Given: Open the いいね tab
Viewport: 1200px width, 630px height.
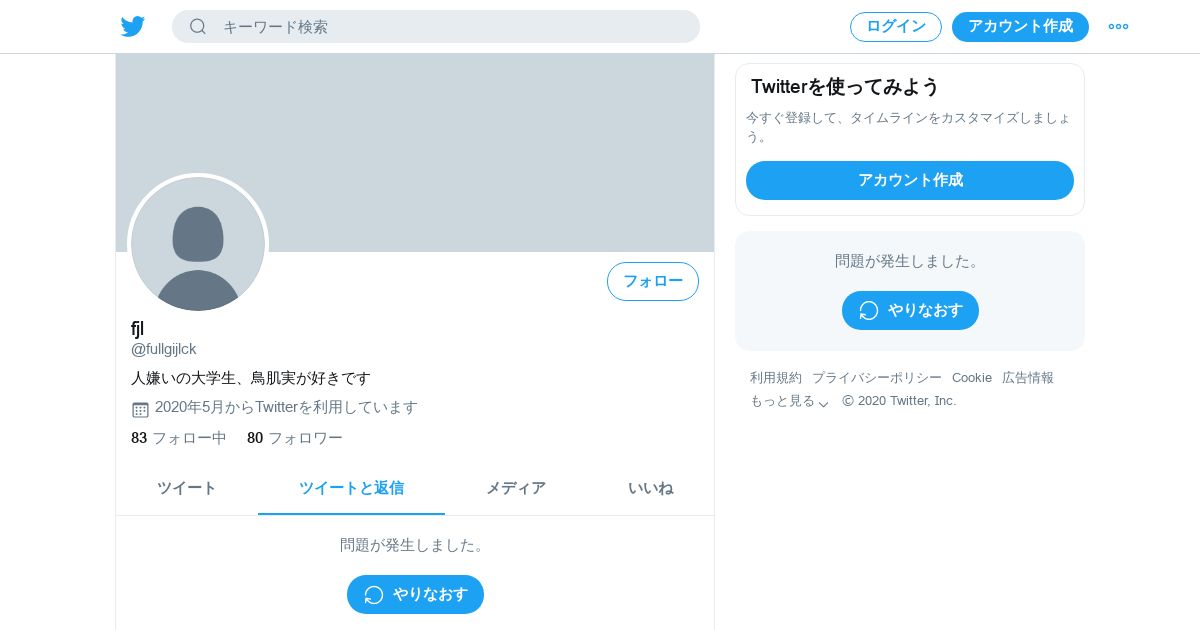Looking at the screenshot, I should click(650, 489).
